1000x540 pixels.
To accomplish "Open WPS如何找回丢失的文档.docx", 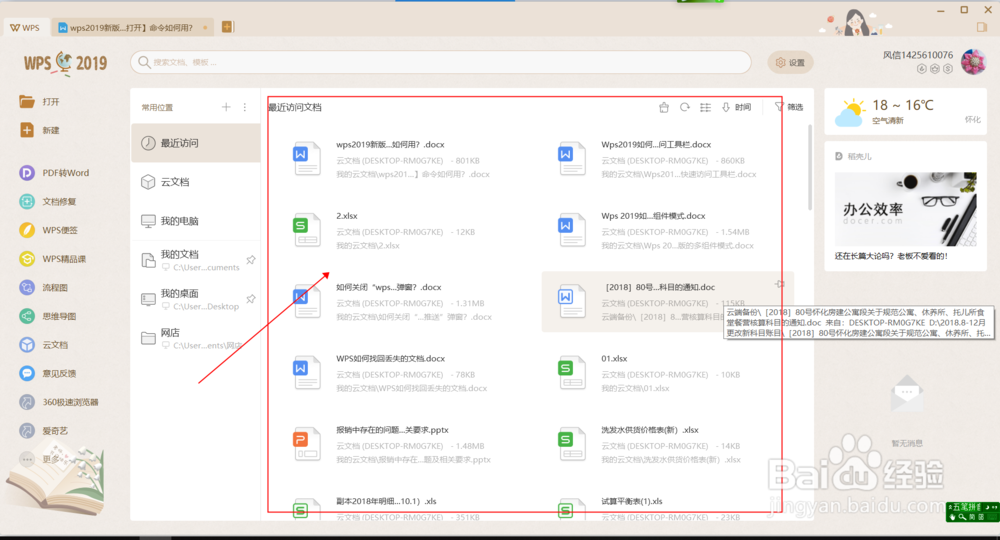I will pyautogui.click(x=408, y=374).
